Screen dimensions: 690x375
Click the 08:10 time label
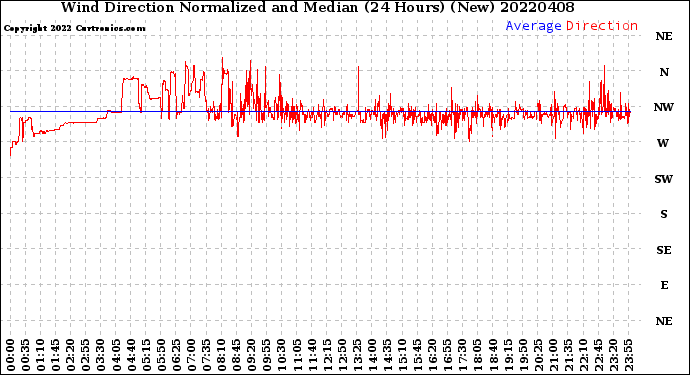[222, 355]
